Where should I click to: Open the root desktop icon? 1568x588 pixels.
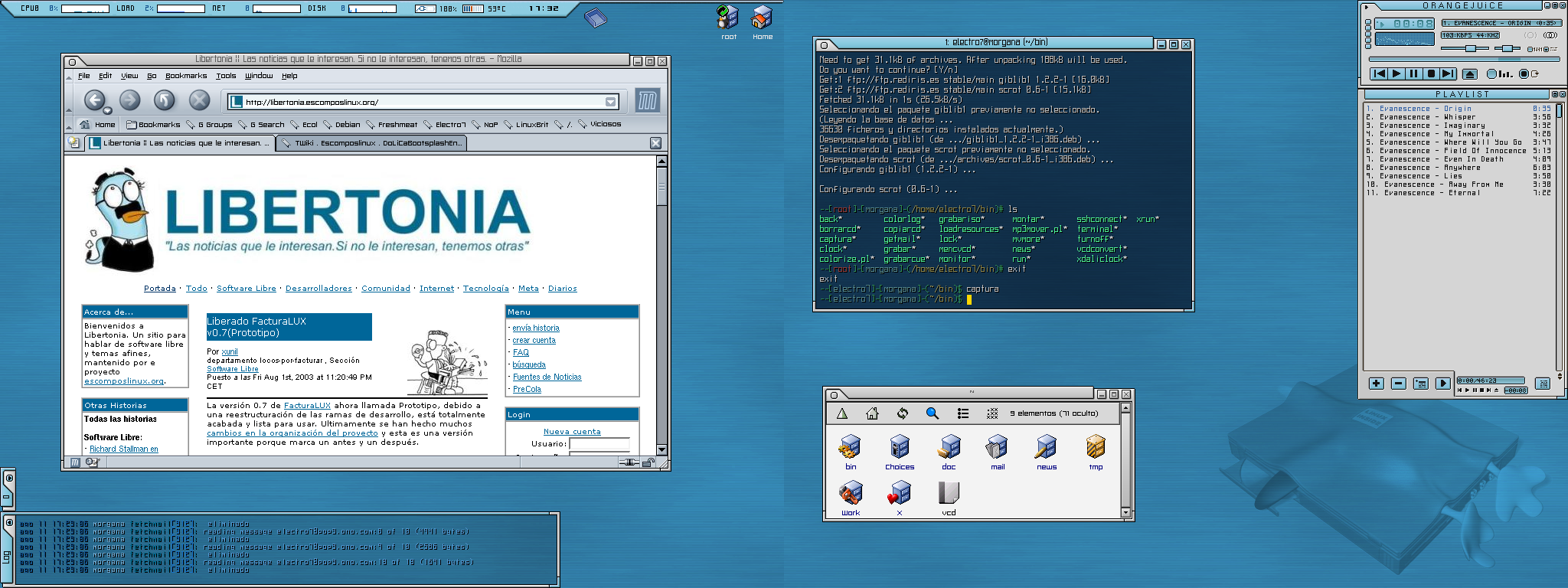727,22
